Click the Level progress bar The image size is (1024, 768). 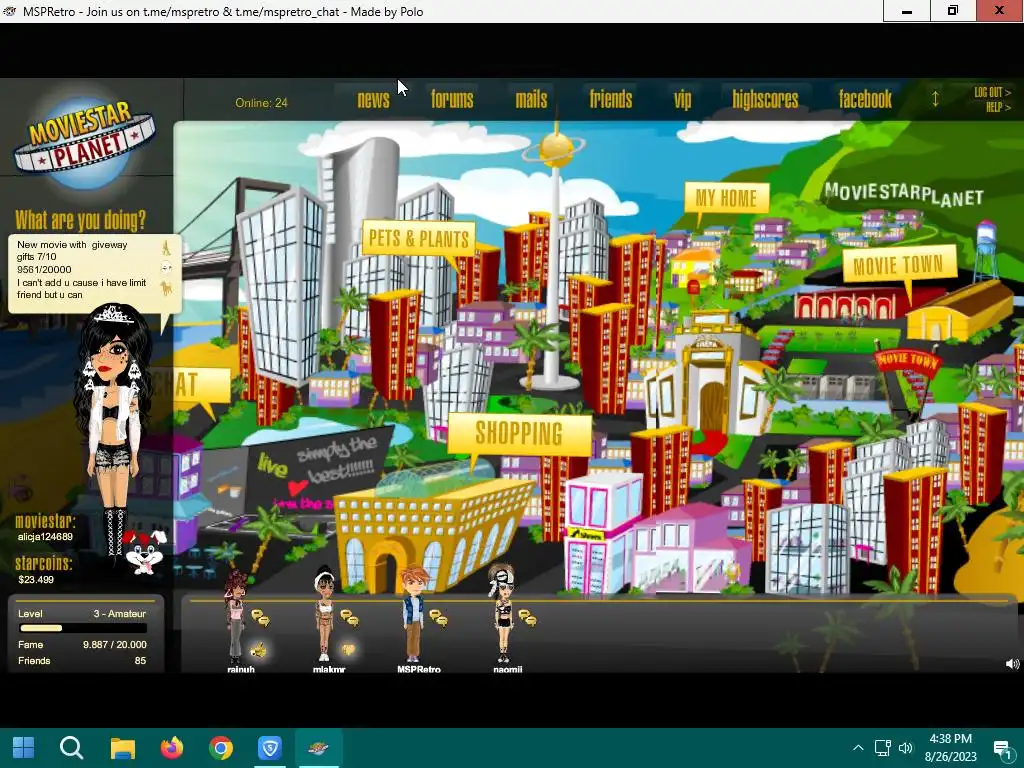tap(82, 628)
